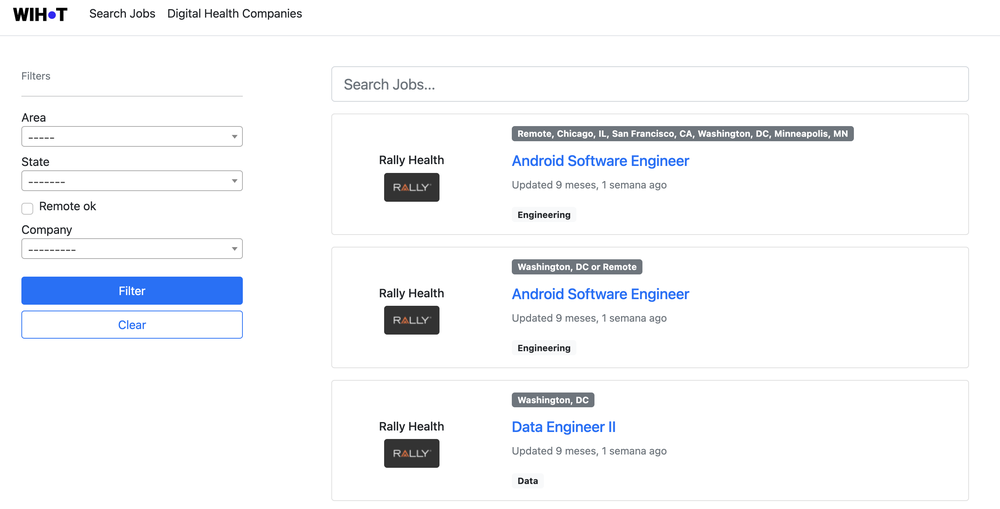Click Engineering tag in first job card

(x=544, y=215)
